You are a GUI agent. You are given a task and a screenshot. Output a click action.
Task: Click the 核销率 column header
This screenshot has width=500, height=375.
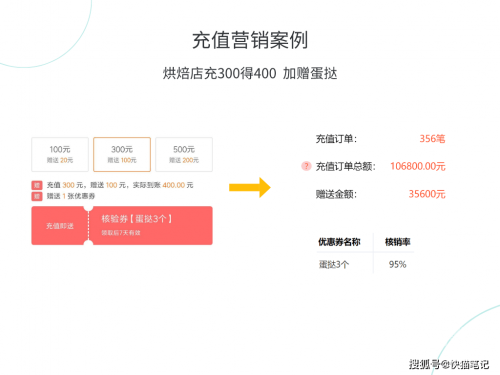pyautogui.click(x=398, y=242)
